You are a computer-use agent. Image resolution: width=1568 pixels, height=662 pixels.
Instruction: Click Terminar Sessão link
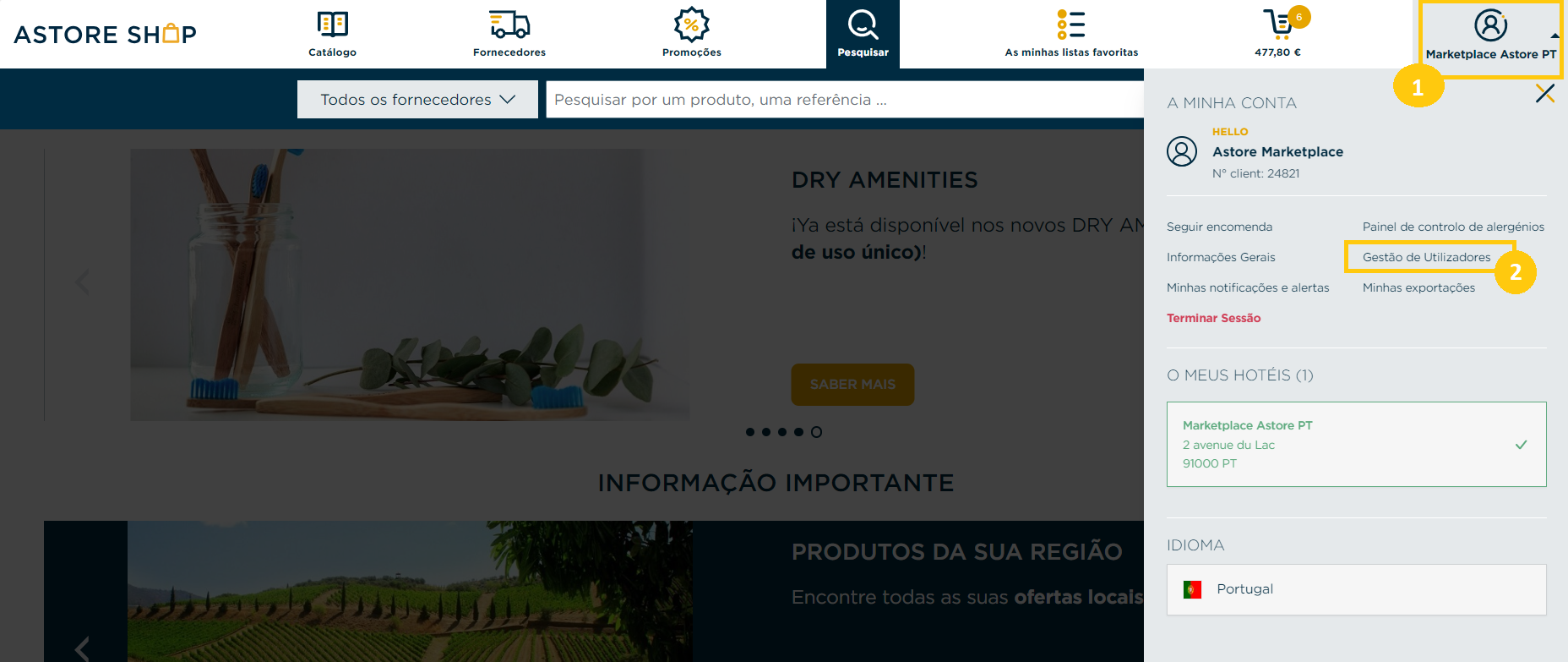[1213, 318]
